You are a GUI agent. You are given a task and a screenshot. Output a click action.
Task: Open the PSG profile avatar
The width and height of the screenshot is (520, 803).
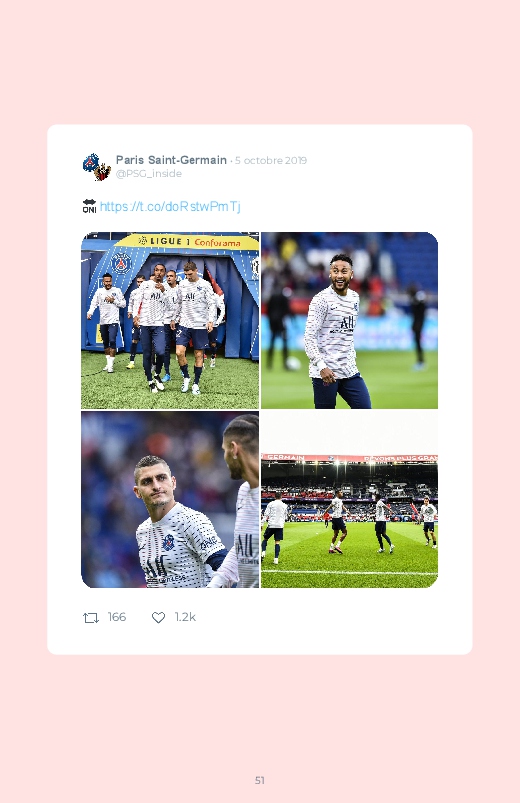[x=97, y=167]
